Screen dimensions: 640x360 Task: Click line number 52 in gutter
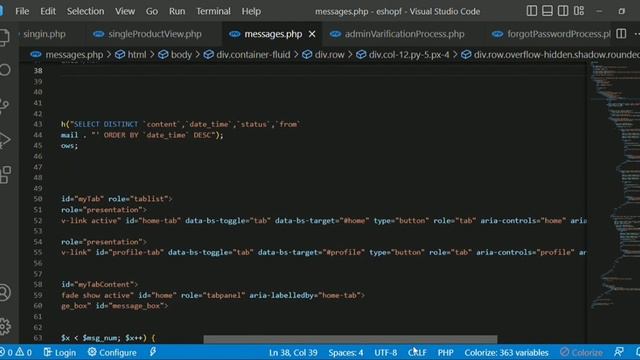point(38,220)
